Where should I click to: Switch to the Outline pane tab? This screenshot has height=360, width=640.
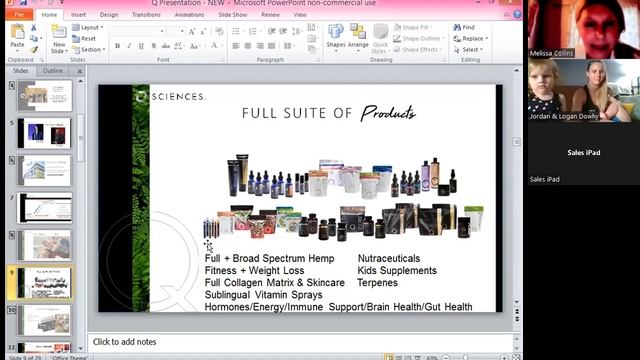tap(53, 71)
